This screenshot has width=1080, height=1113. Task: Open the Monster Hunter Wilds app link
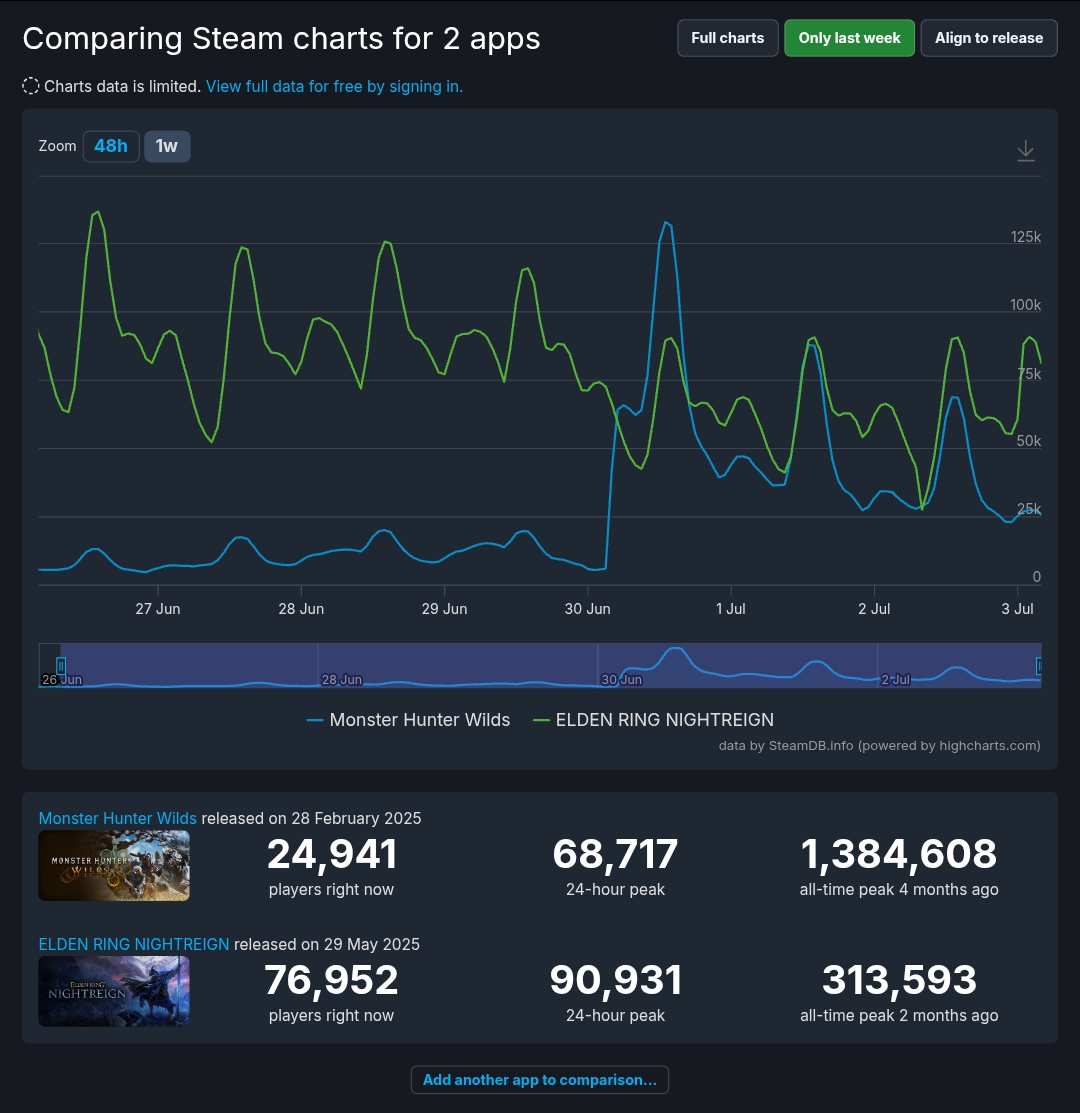tap(118, 818)
